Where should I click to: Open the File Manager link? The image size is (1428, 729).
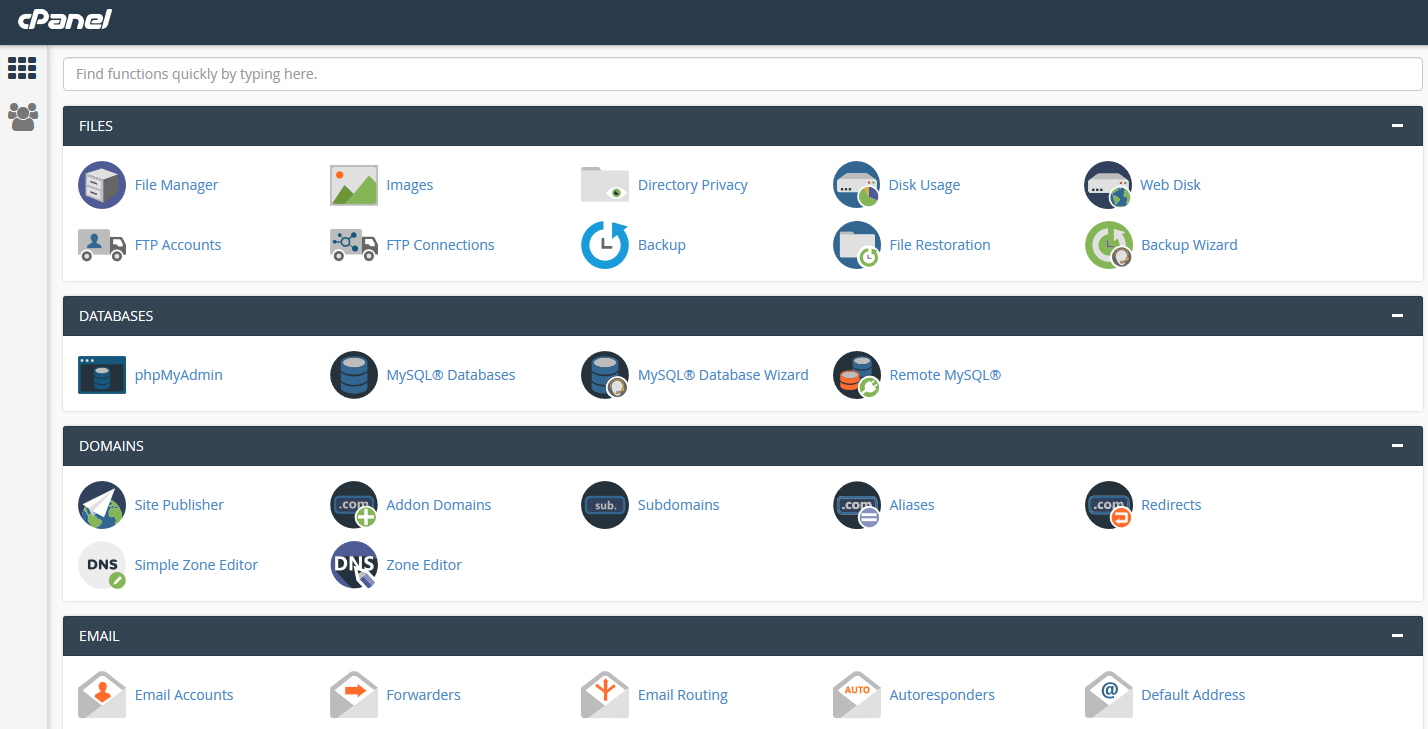176,185
